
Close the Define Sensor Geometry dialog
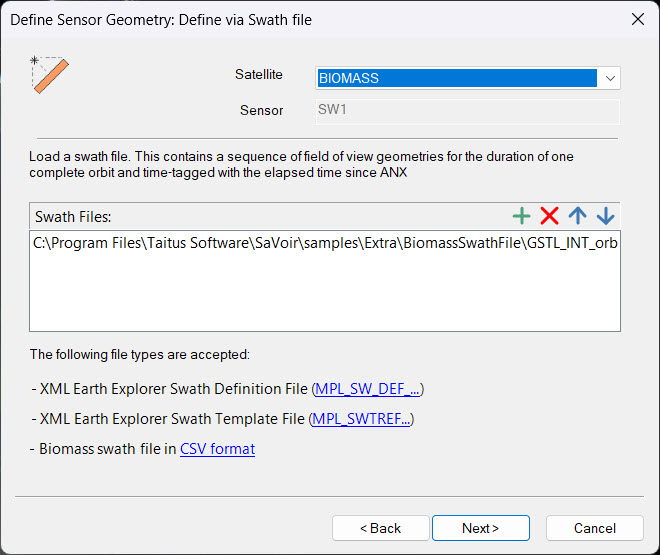[x=637, y=18]
